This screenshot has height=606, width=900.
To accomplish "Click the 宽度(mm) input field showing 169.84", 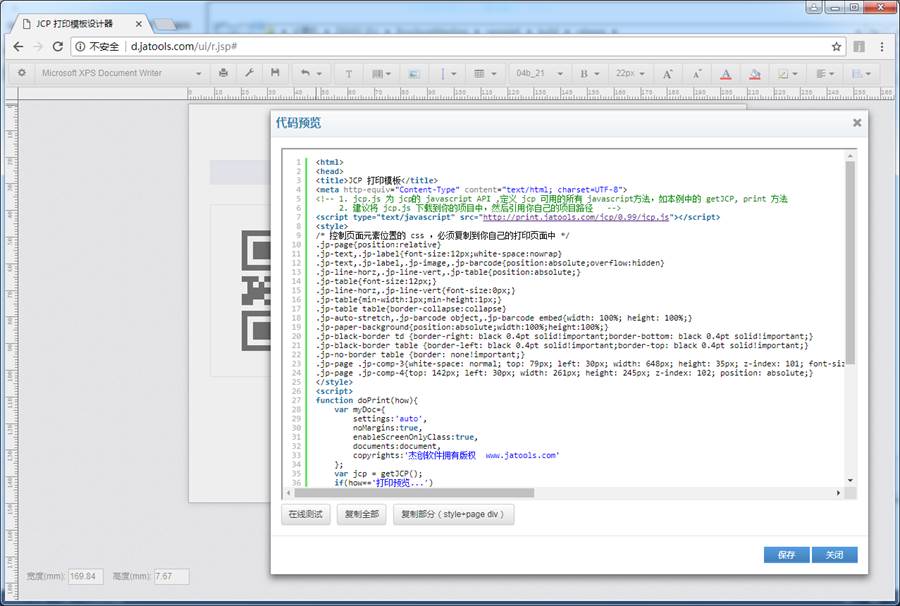I will point(86,576).
